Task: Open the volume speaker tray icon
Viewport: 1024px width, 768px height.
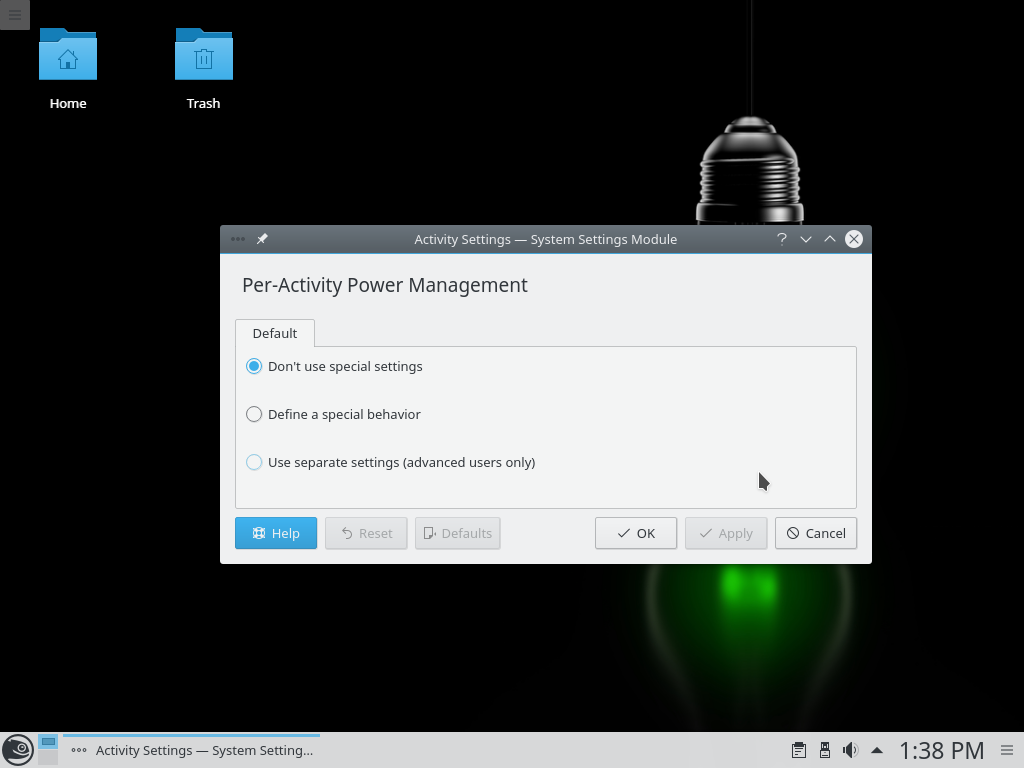Action: 850,750
